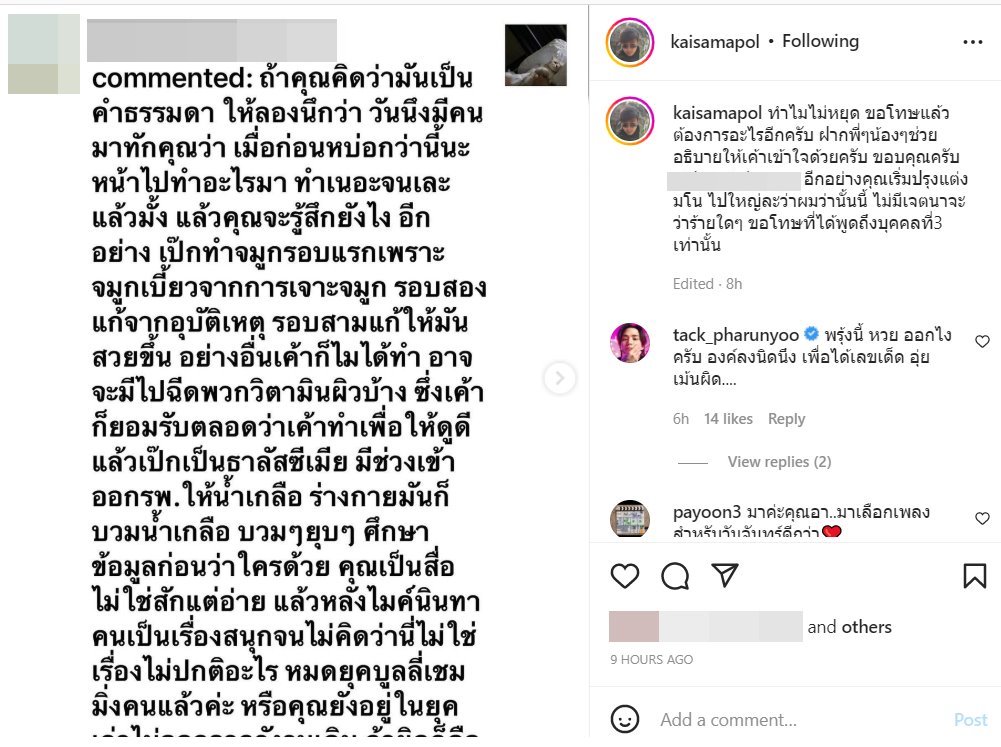Screen dimensions: 1001x747
Task: Share post via paper plane icon
Action: point(725,575)
